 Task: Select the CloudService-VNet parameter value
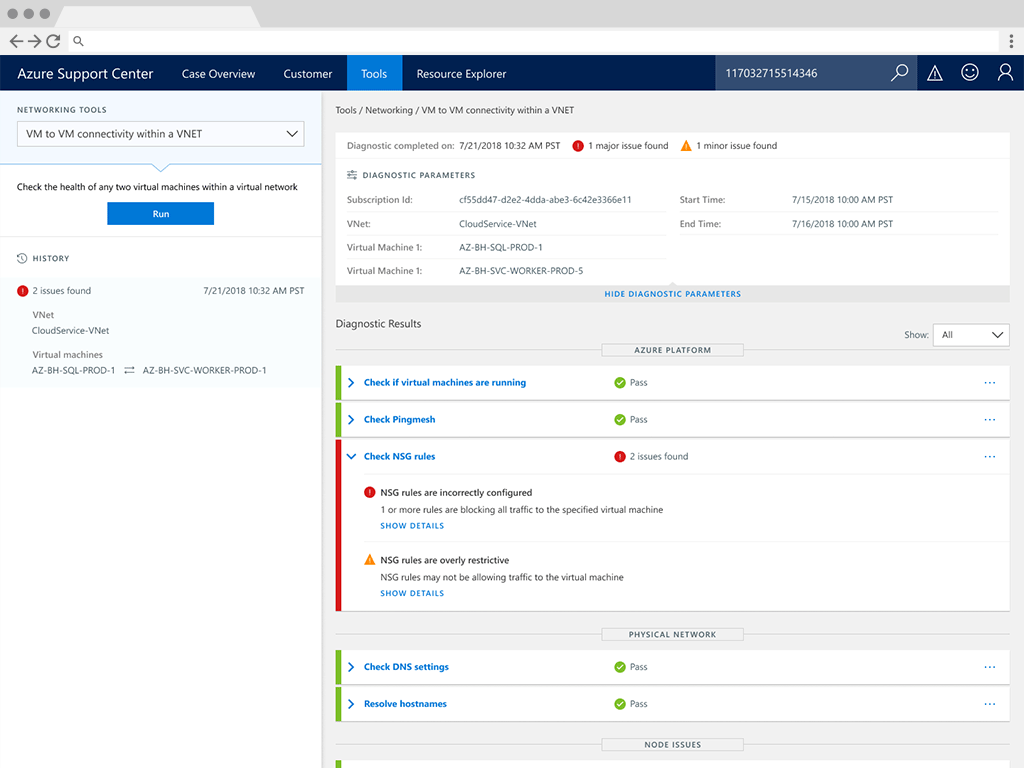498,224
